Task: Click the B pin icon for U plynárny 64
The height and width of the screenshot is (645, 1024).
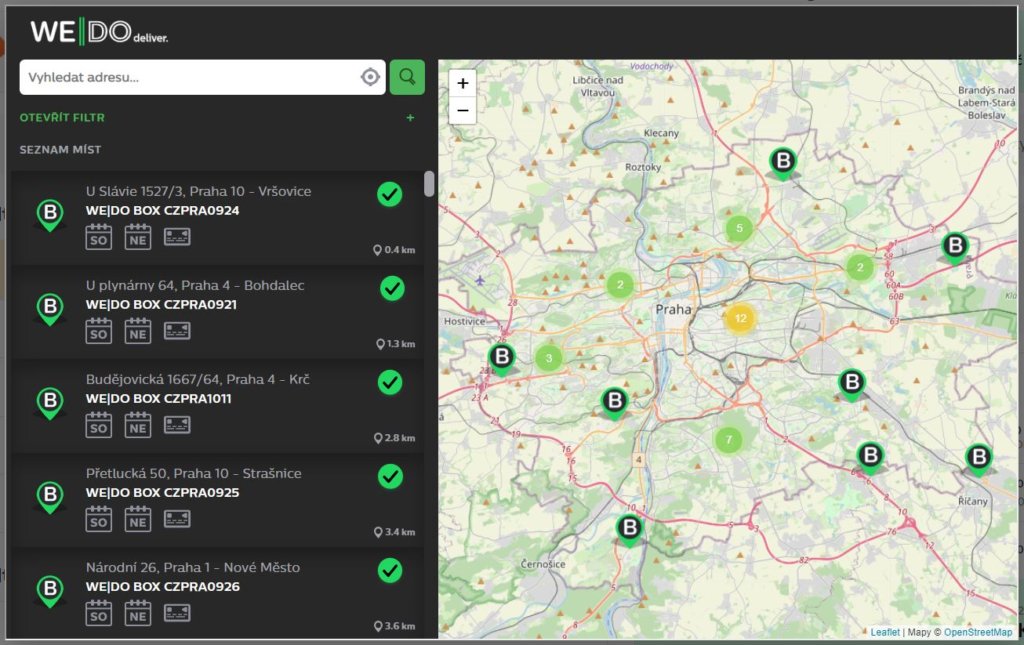Action: pos(50,309)
